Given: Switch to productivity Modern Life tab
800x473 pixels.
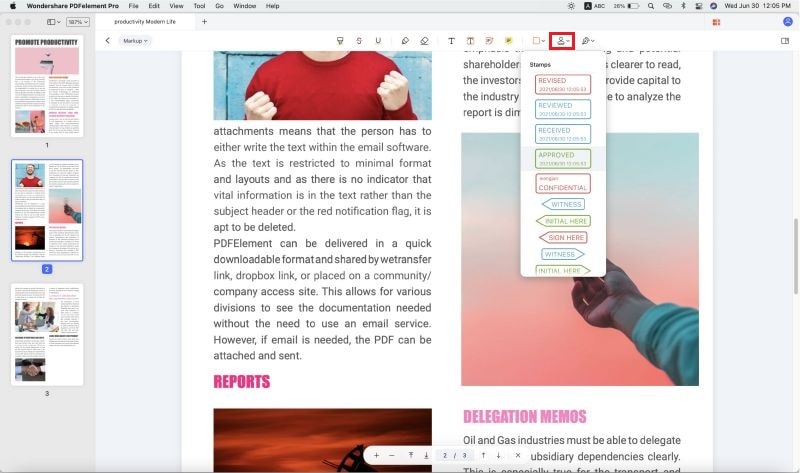Looking at the screenshot, I should click(x=145, y=22).
